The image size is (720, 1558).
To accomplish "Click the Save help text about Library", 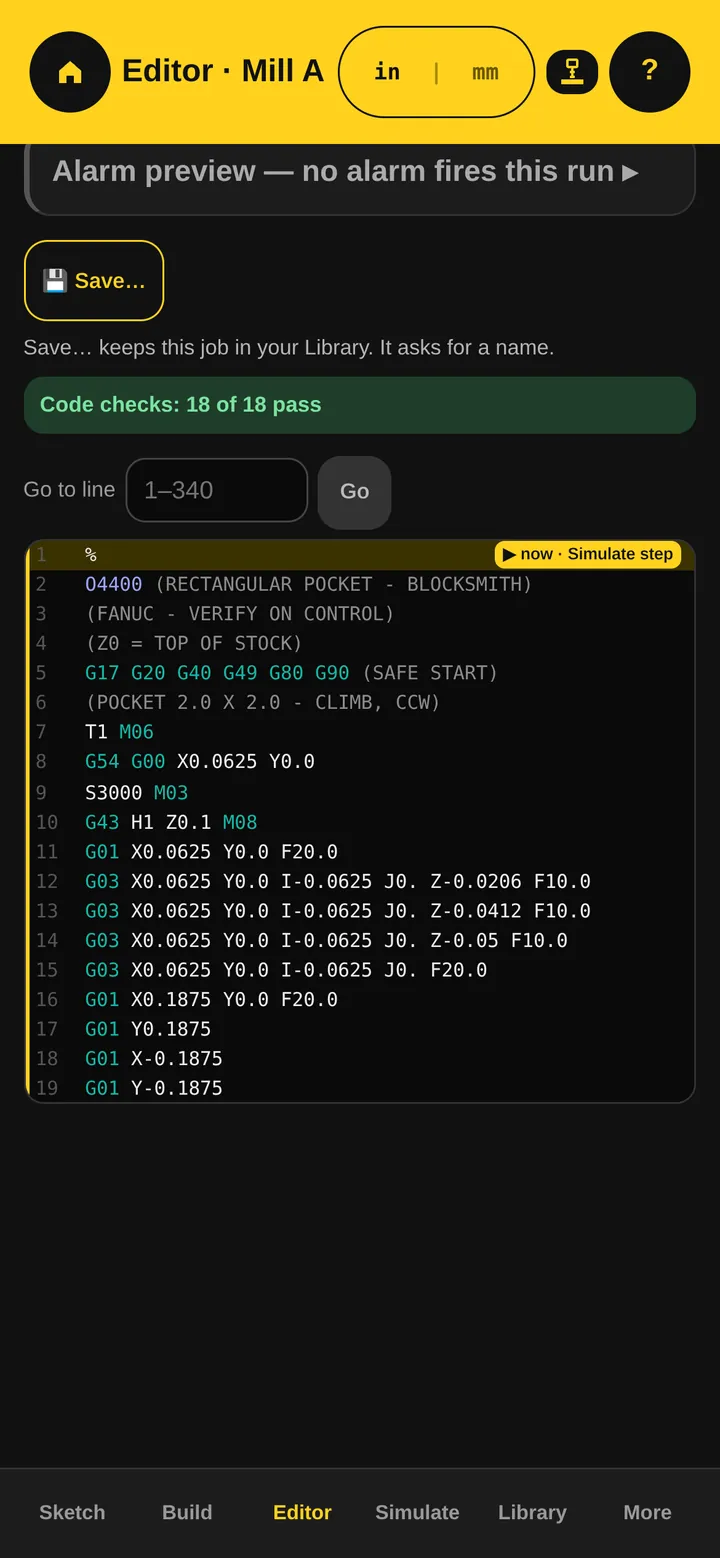I will [289, 348].
